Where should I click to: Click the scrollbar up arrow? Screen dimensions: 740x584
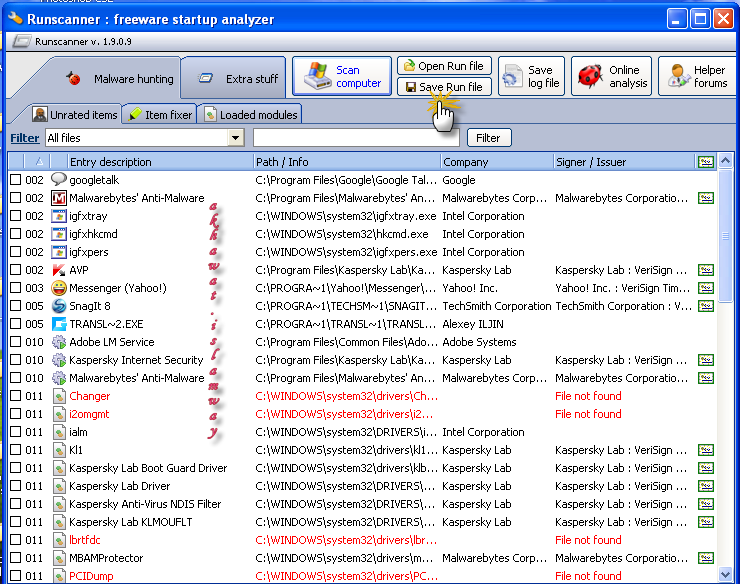pyautogui.click(x=725, y=161)
